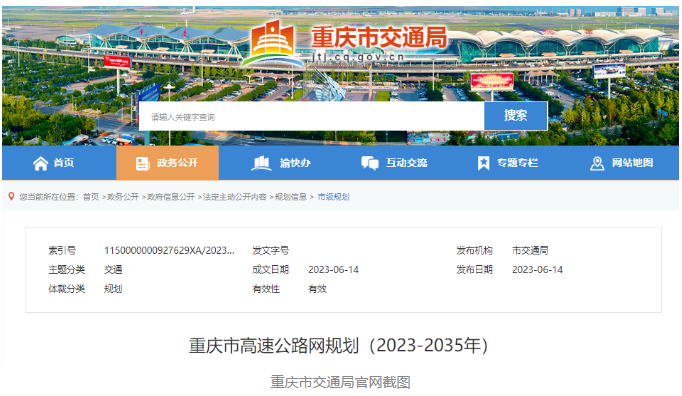The height and width of the screenshot is (396, 682).
Task: Click the 发布机构 label
Action: point(475,250)
